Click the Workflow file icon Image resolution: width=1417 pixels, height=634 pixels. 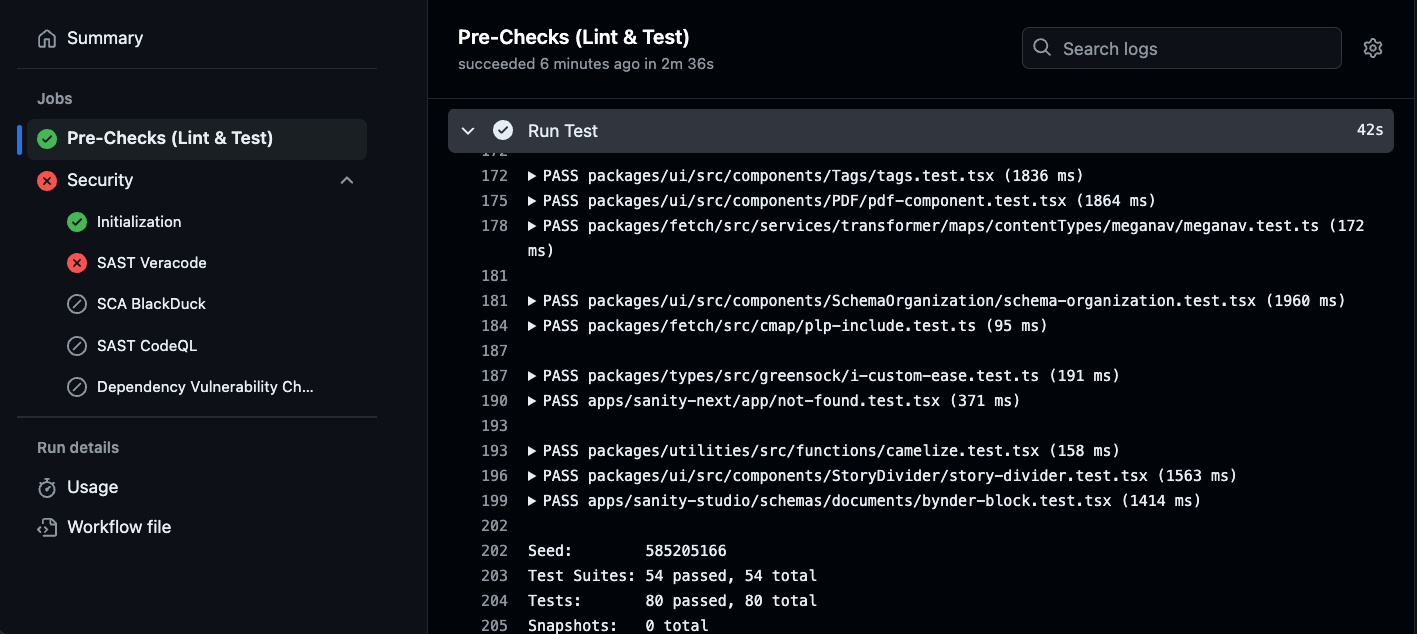pos(47,528)
